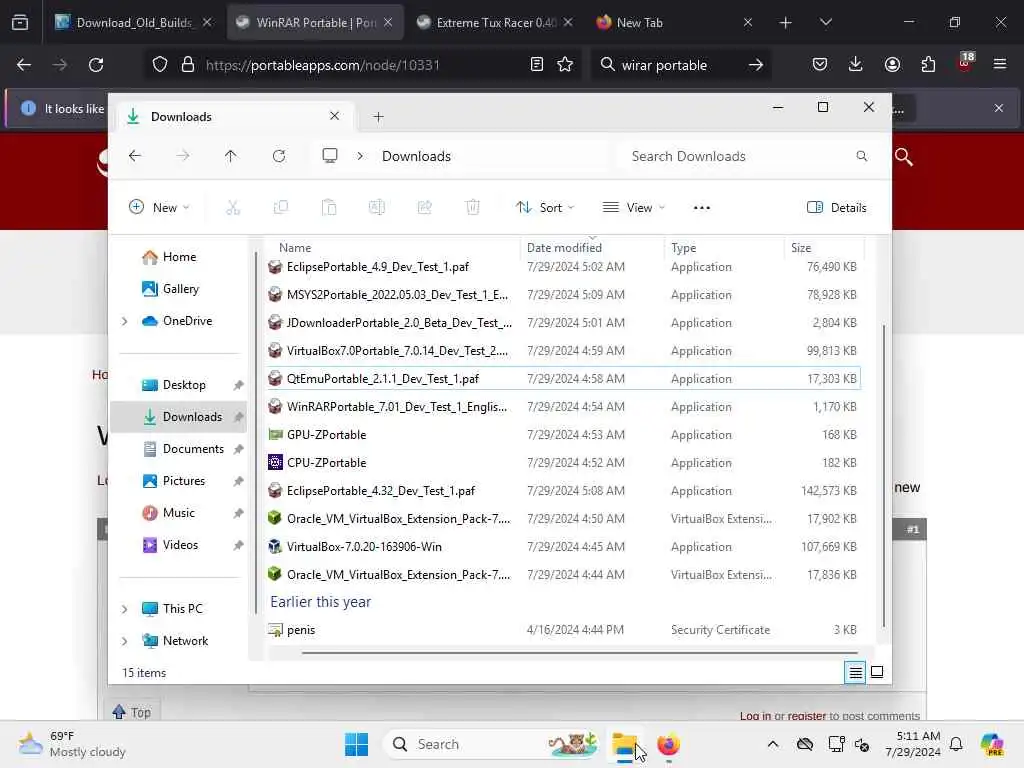The height and width of the screenshot is (768, 1024).
Task: Show hidden system tray icons
Action: 773,744
